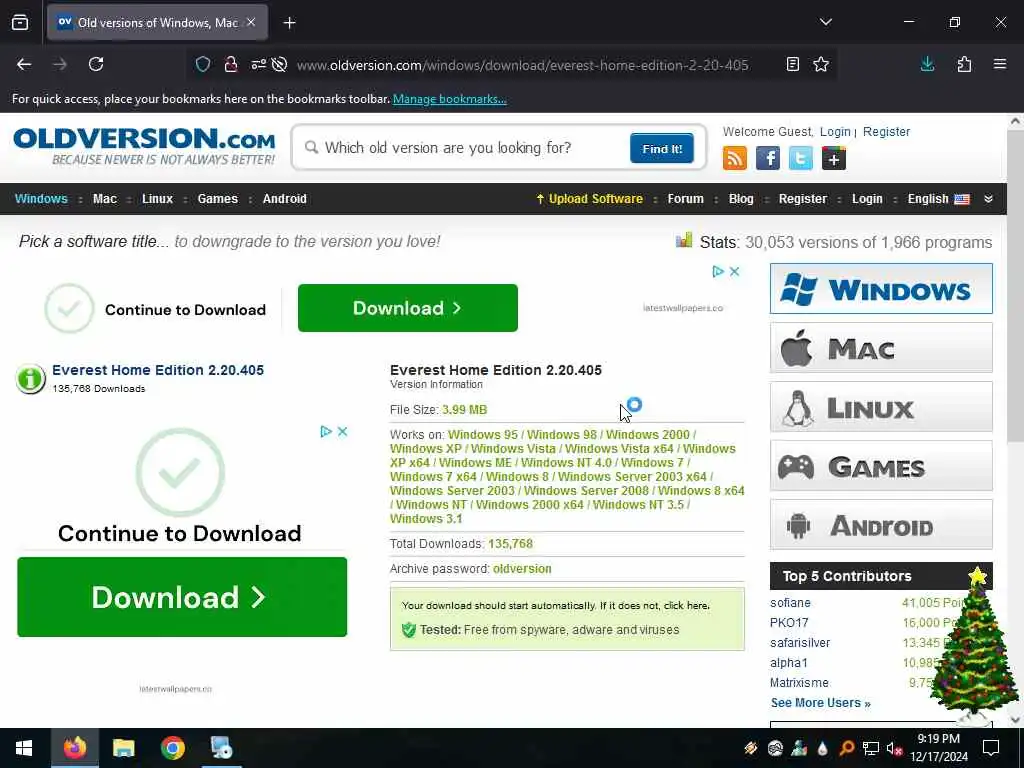1024x768 pixels.
Task: Open Firefox from the taskbar
Action: click(x=74, y=748)
